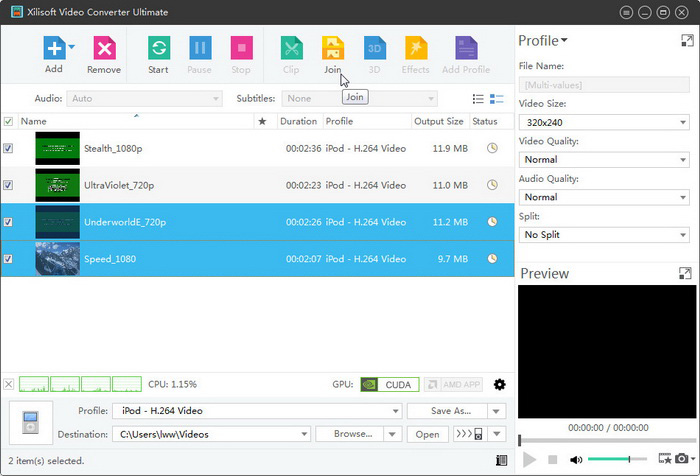
Task: Click the Speed_1080 mountain thumbnail
Action: [x=58, y=259]
